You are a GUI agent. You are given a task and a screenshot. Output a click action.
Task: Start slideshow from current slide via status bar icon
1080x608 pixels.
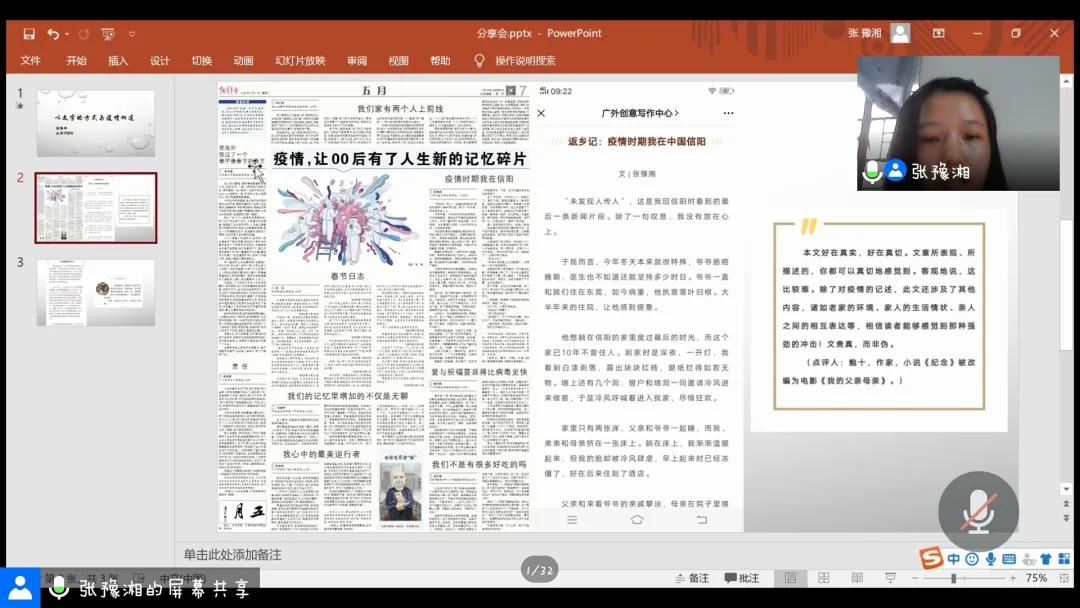coord(891,578)
